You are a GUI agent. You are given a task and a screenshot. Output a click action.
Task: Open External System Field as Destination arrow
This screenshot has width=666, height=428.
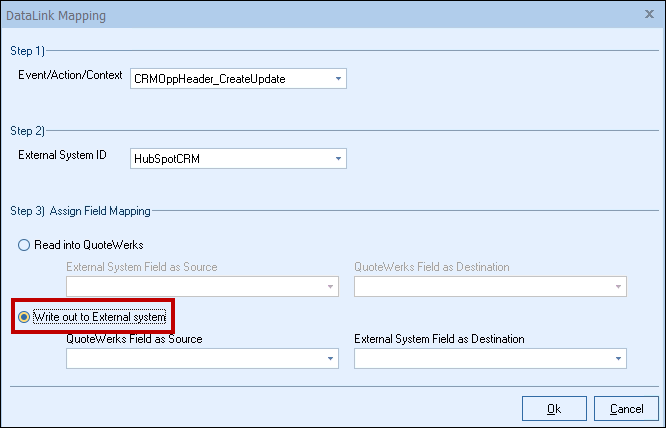click(618, 358)
